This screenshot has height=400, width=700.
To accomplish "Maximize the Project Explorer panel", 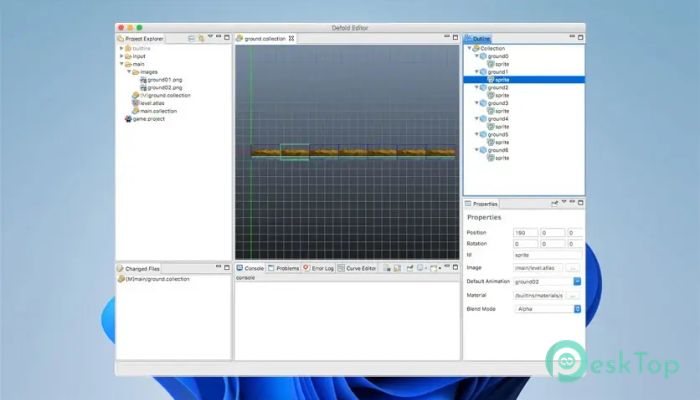I will pyautogui.click(x=227, y=38).
